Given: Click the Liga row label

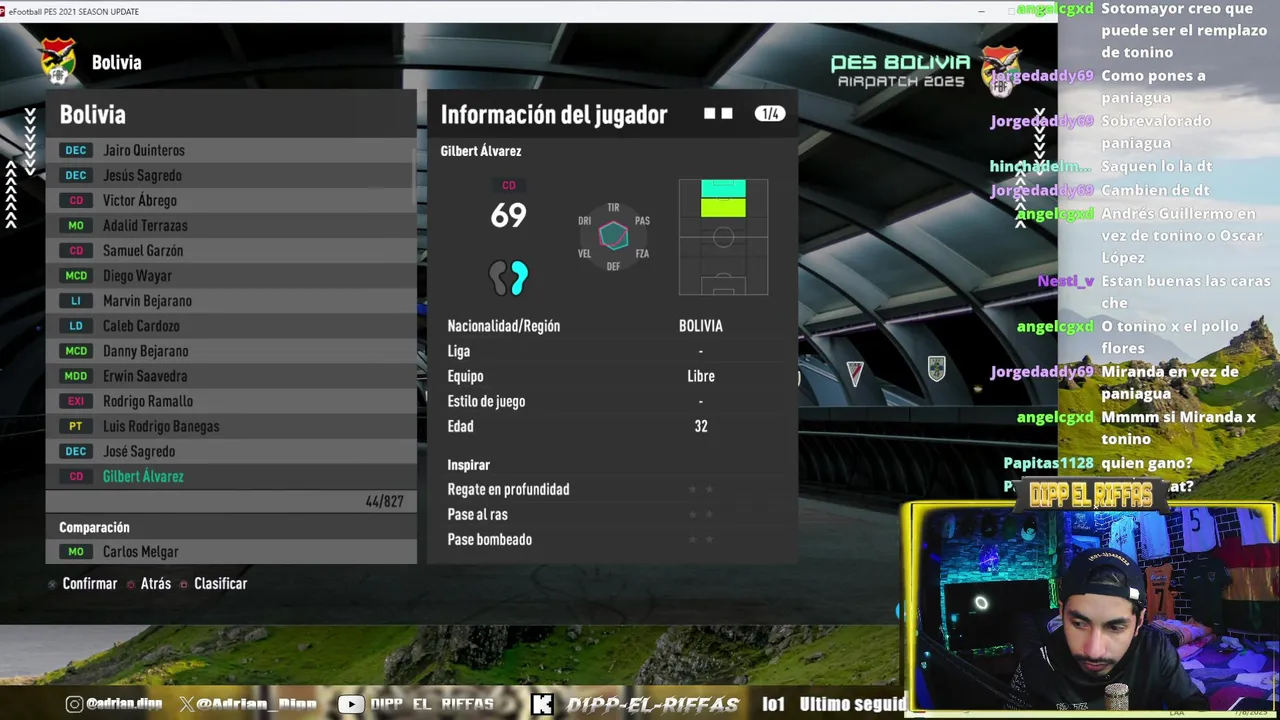Looking at the screenshot, I should tap(458, 351).
